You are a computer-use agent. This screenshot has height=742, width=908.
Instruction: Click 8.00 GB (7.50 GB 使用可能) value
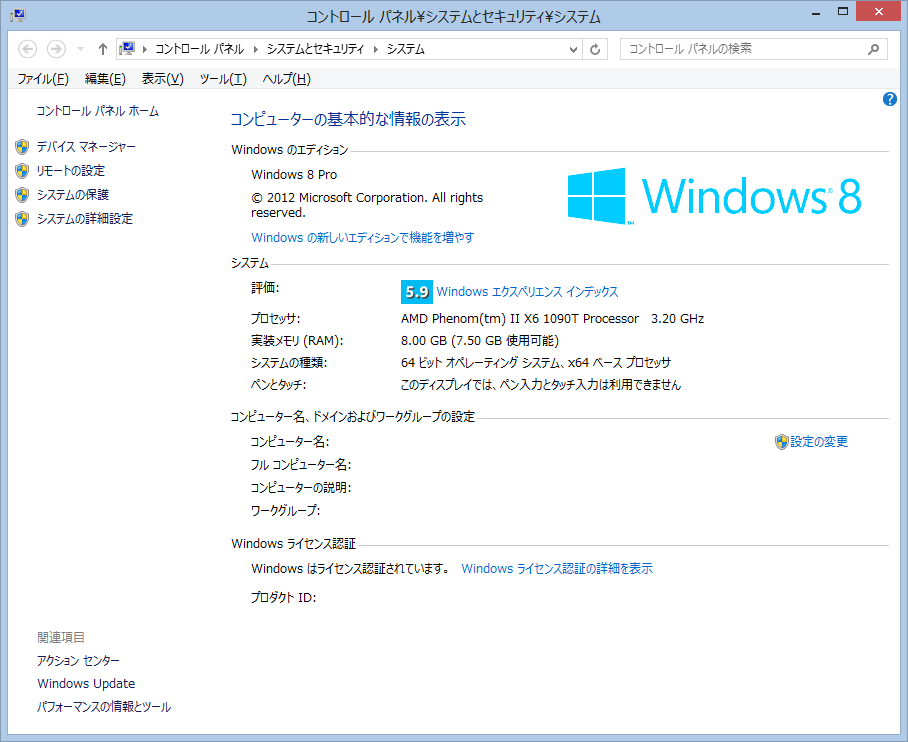(x=480, y=341)
